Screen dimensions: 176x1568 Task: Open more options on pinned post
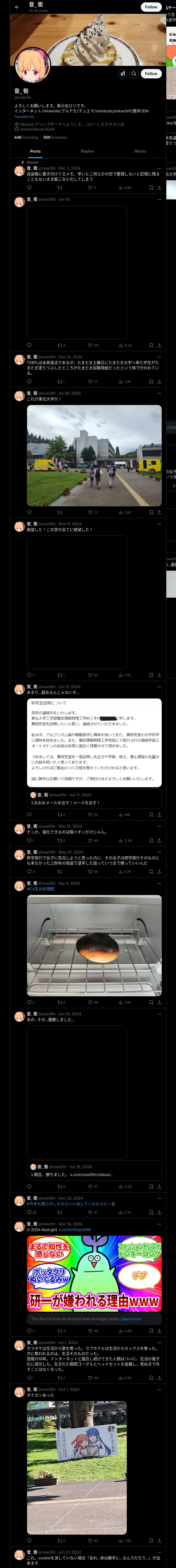(159, 168)
